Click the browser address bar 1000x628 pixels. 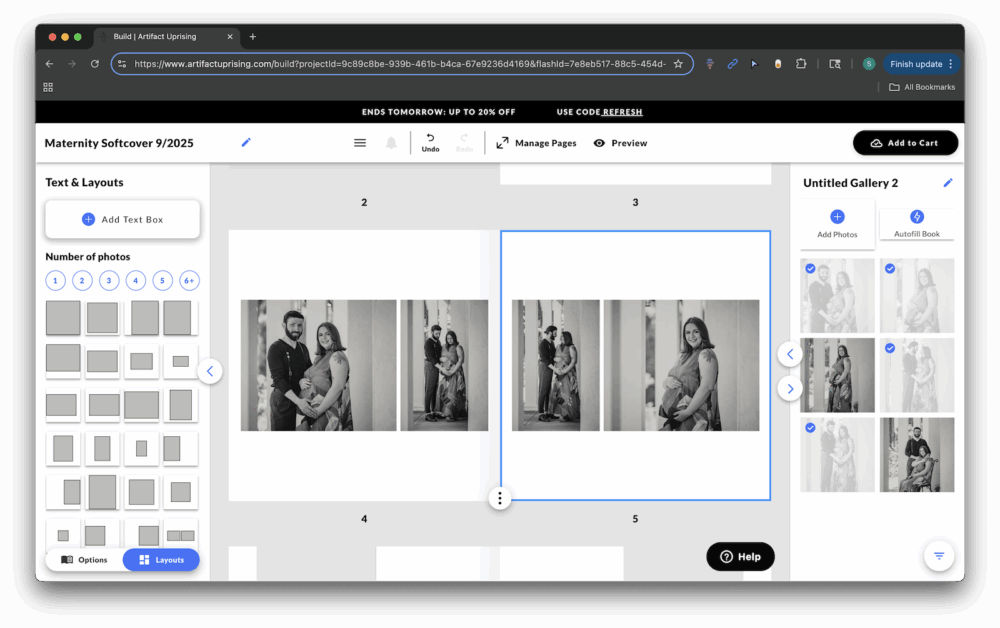coord(400,64)
